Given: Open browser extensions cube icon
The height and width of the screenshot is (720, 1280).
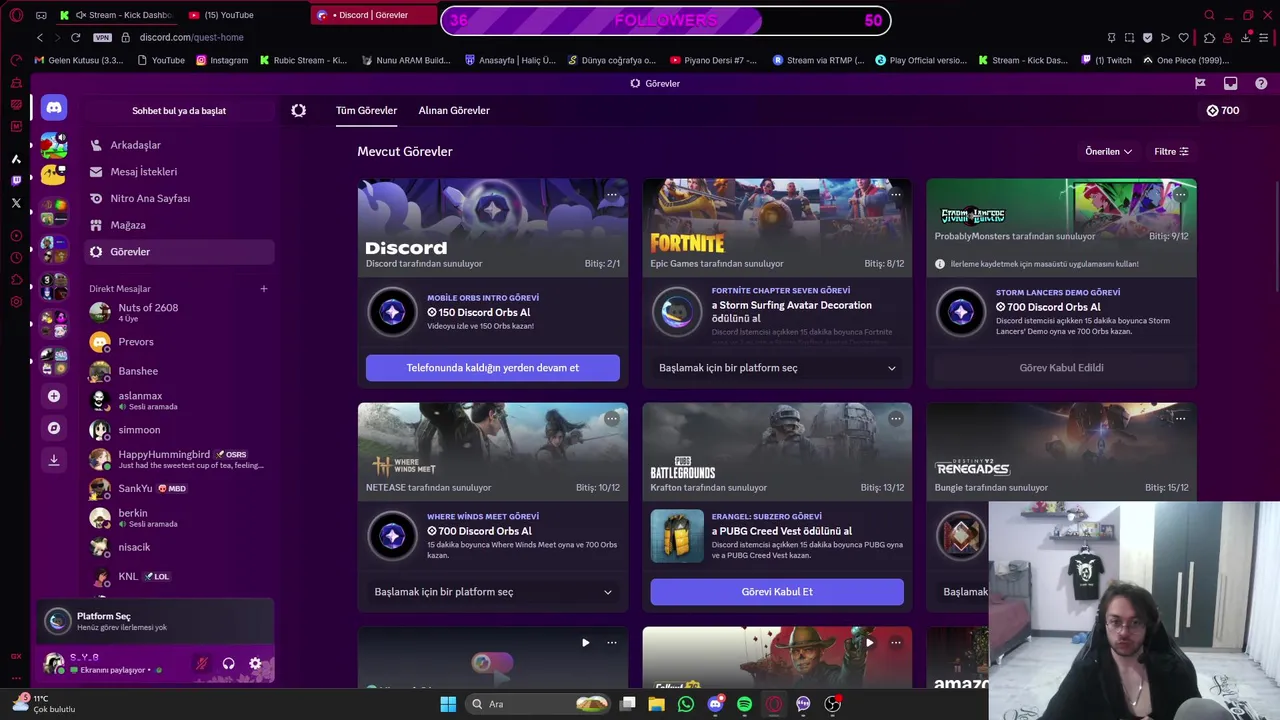Looking at the screenshot, I should coord(1209,37).
